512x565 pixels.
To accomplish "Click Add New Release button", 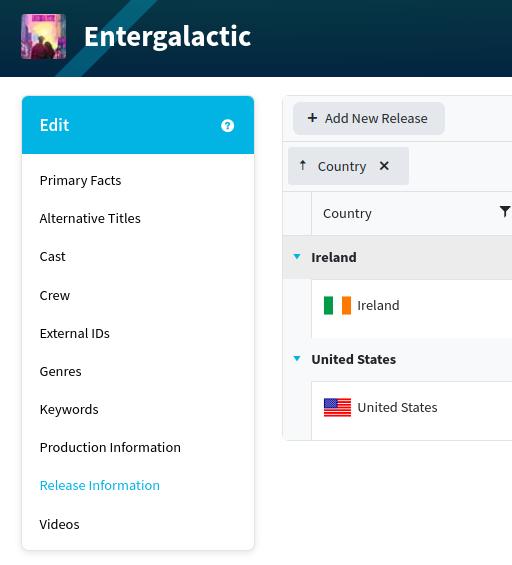I will [x=369, y=119].
